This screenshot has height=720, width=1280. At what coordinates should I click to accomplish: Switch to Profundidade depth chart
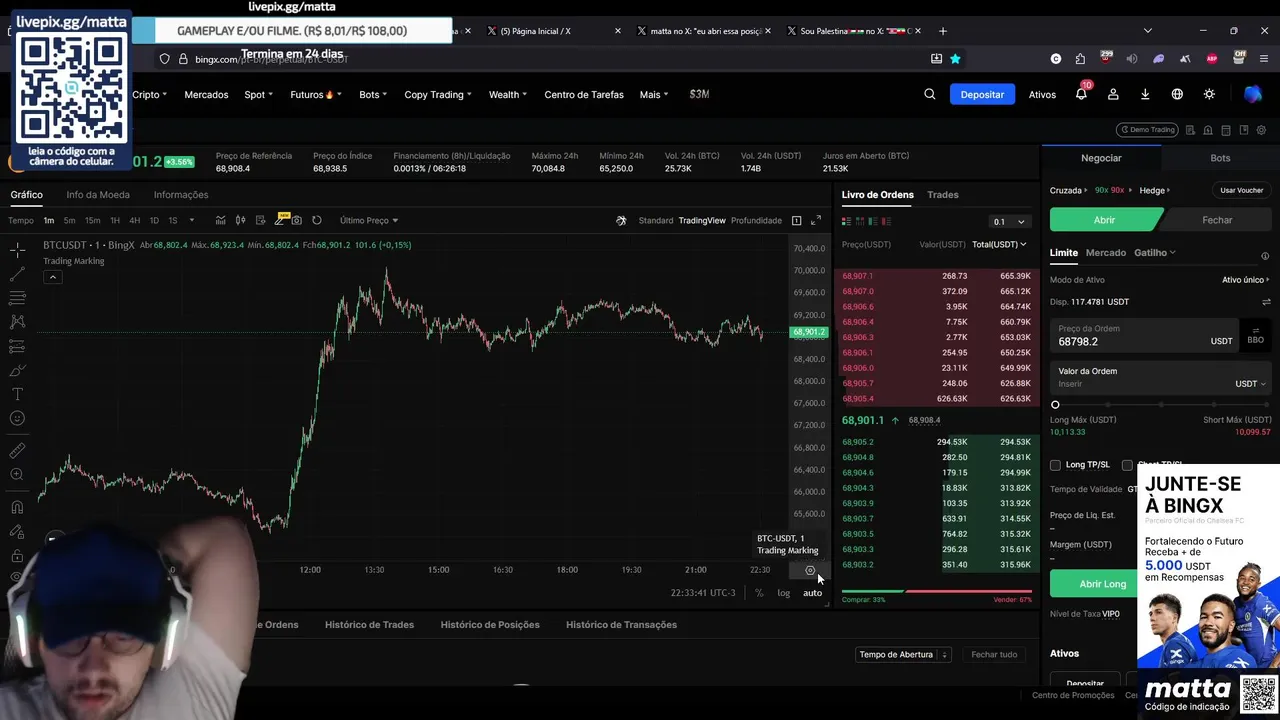pyautogui.click(x=756, y=220)
